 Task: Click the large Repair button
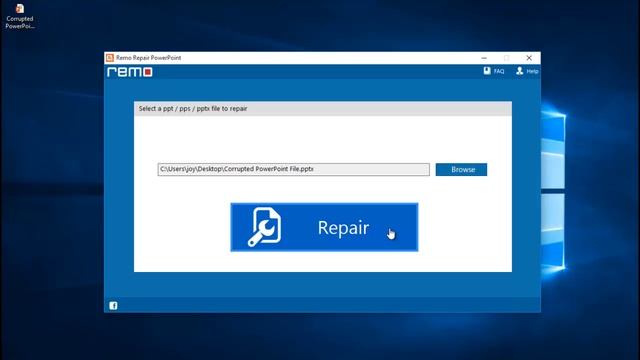tap(324, 227)
